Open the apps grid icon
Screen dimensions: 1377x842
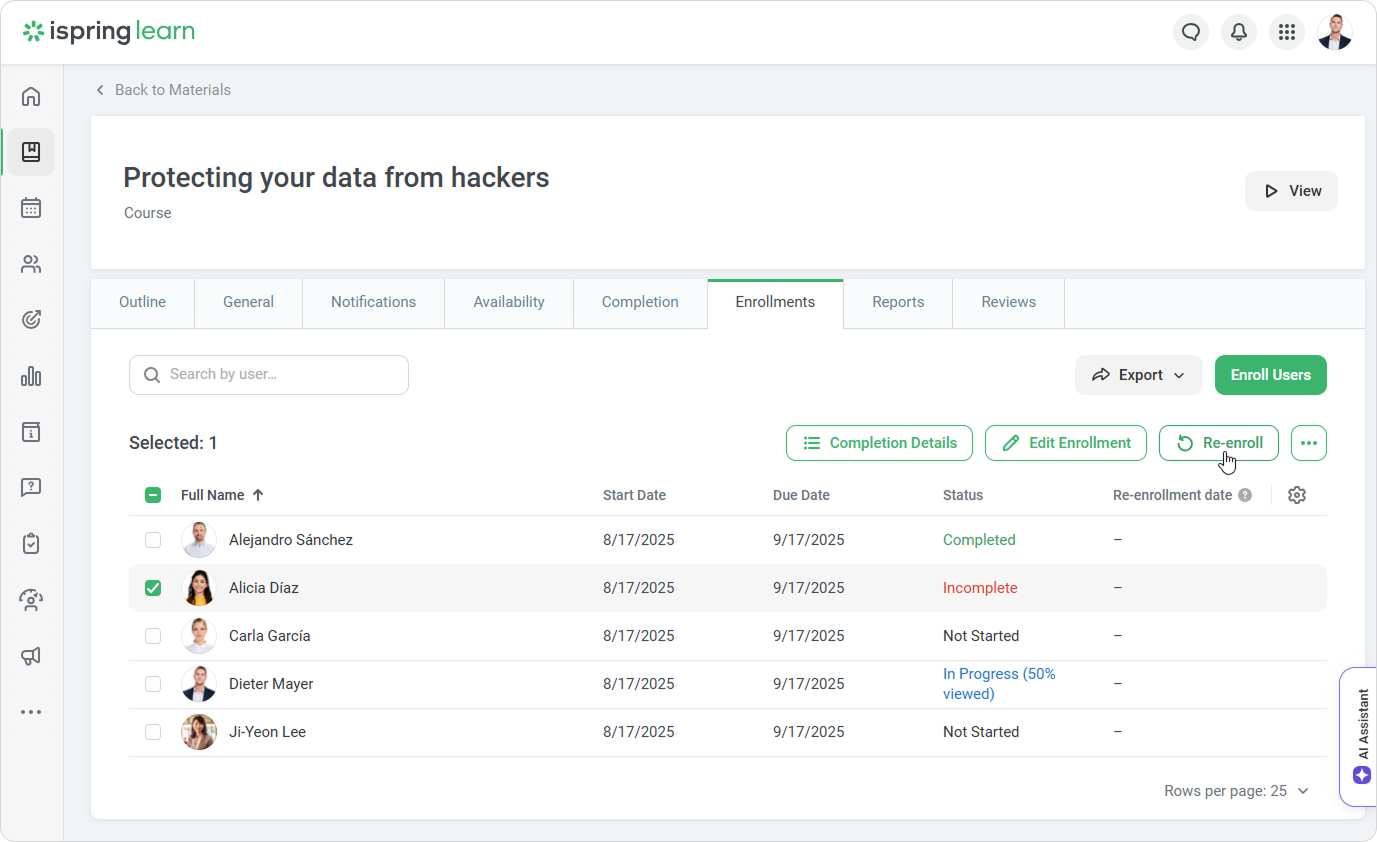point(1287,32)
